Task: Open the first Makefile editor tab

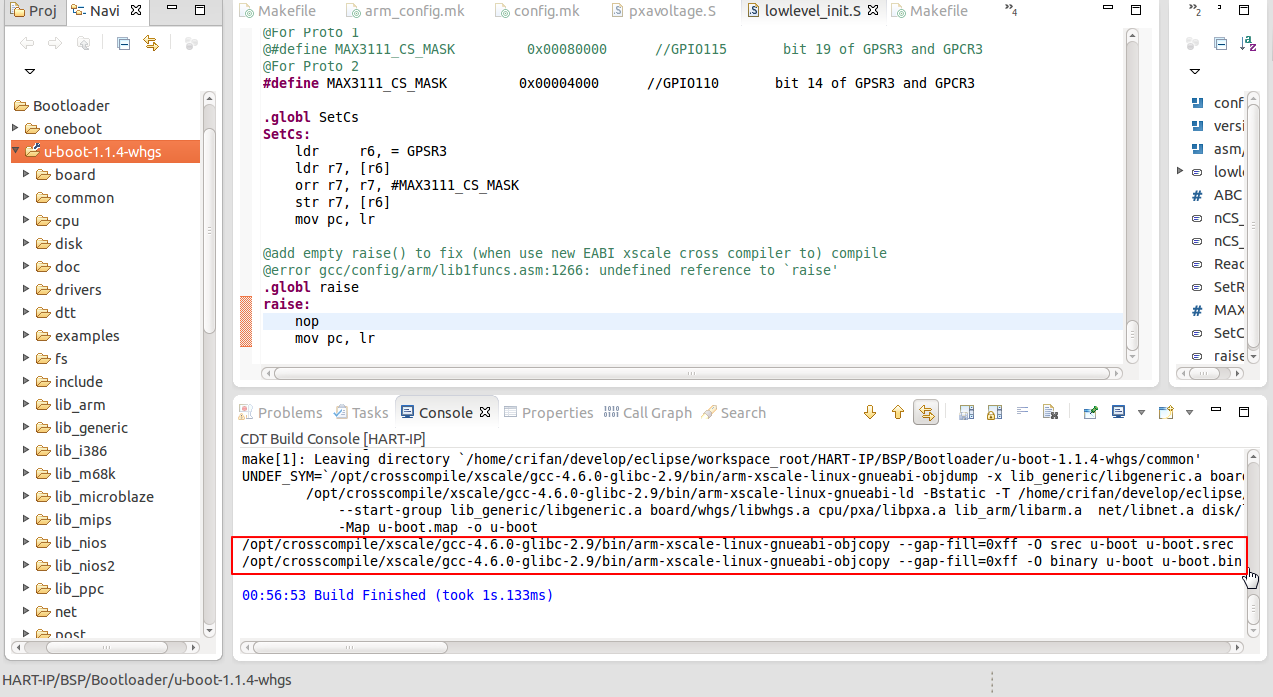Action: click(x=277, y=12)
